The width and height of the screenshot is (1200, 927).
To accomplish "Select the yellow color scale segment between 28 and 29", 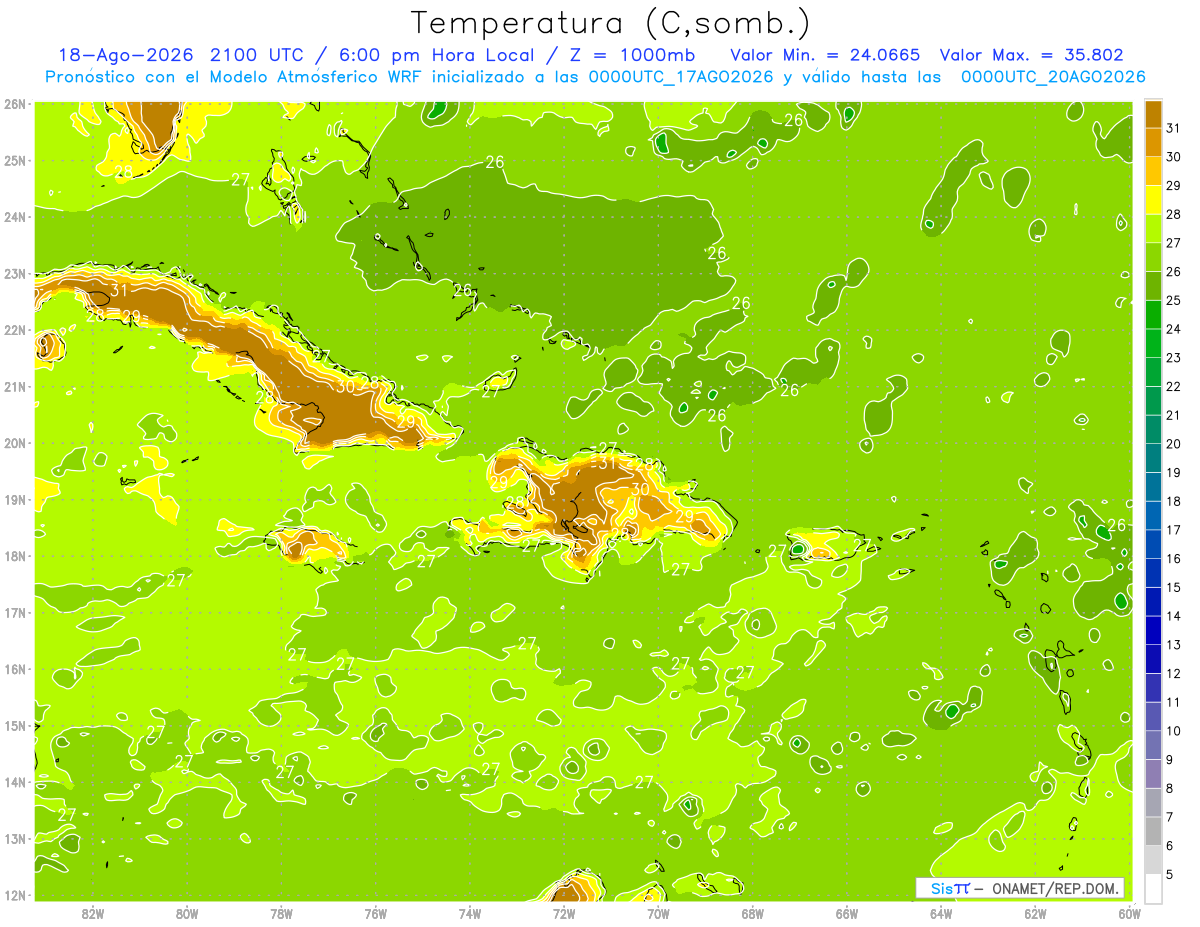I will point(1153,199).
